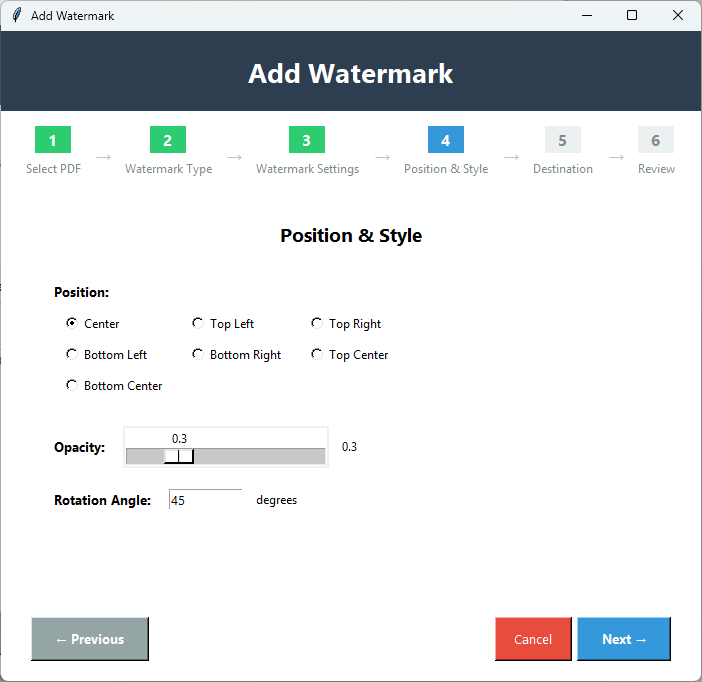Close the Add Watermark window

pos(678,15)
